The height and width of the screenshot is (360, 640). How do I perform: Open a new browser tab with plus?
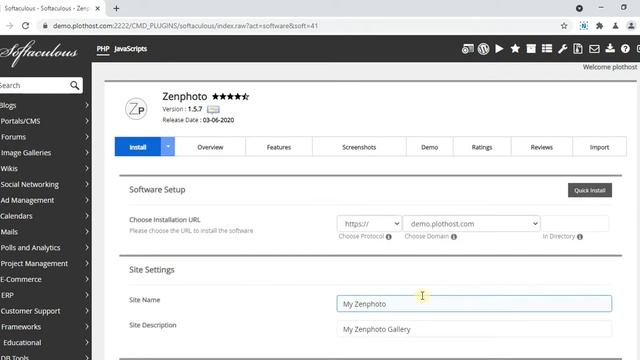(x=116, y=8)
